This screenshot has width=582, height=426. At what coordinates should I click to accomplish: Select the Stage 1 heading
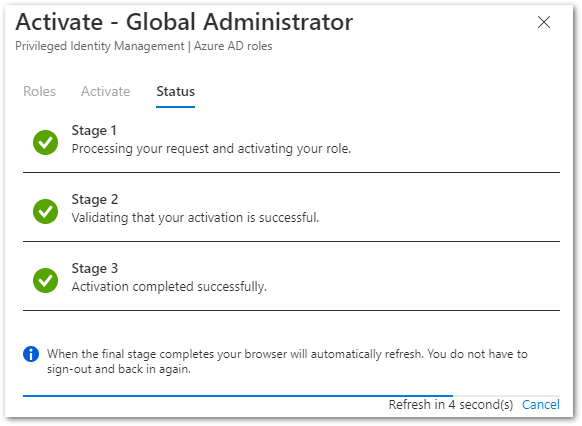94,131
